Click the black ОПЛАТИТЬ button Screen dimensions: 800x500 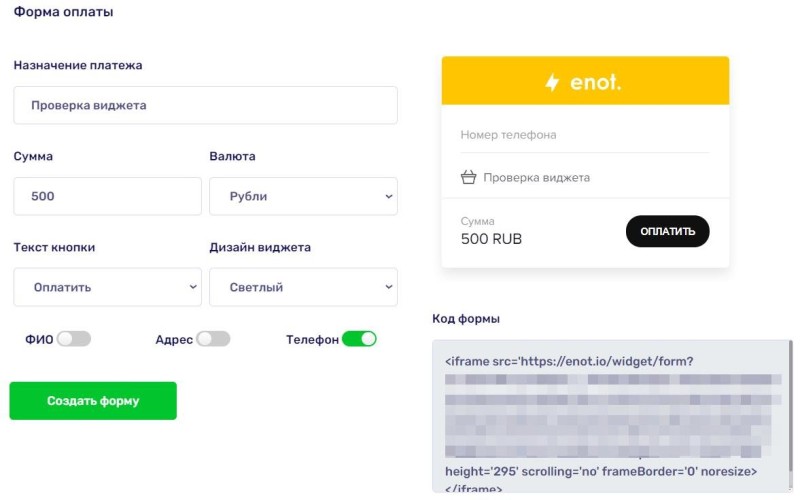pos(667,231)
